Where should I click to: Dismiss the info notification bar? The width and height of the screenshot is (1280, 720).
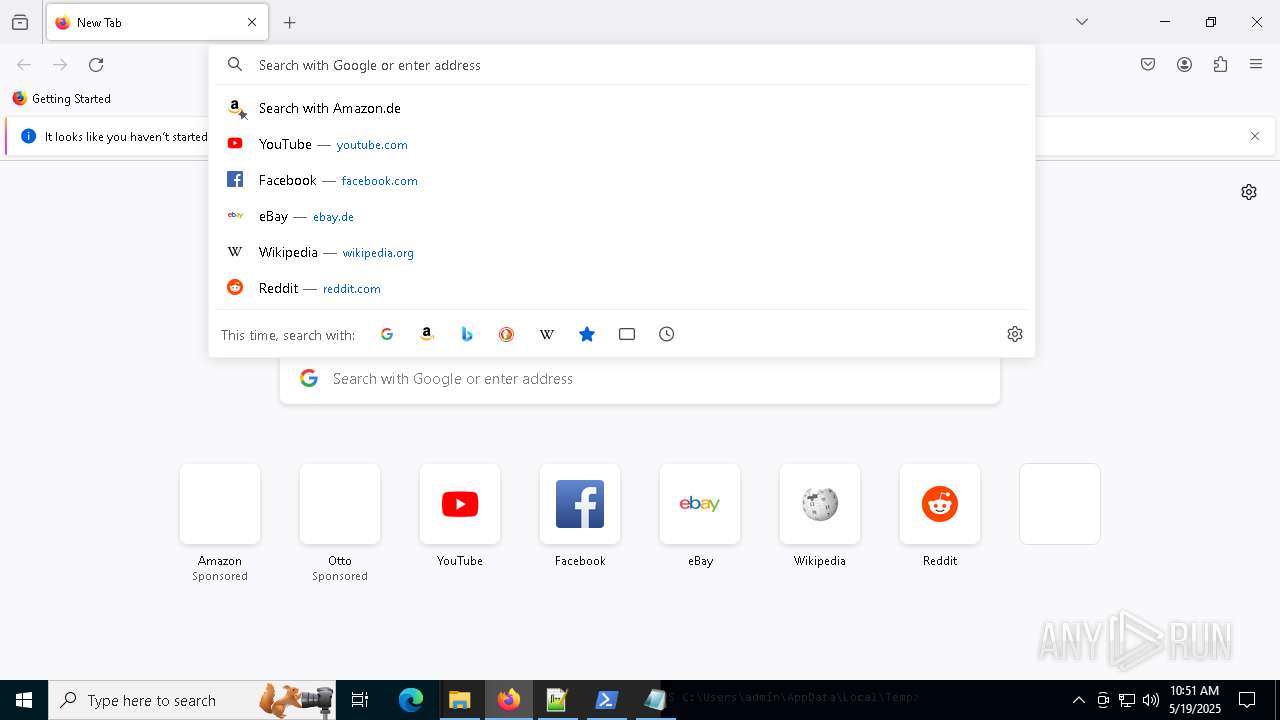click(x=1255, y=136)
